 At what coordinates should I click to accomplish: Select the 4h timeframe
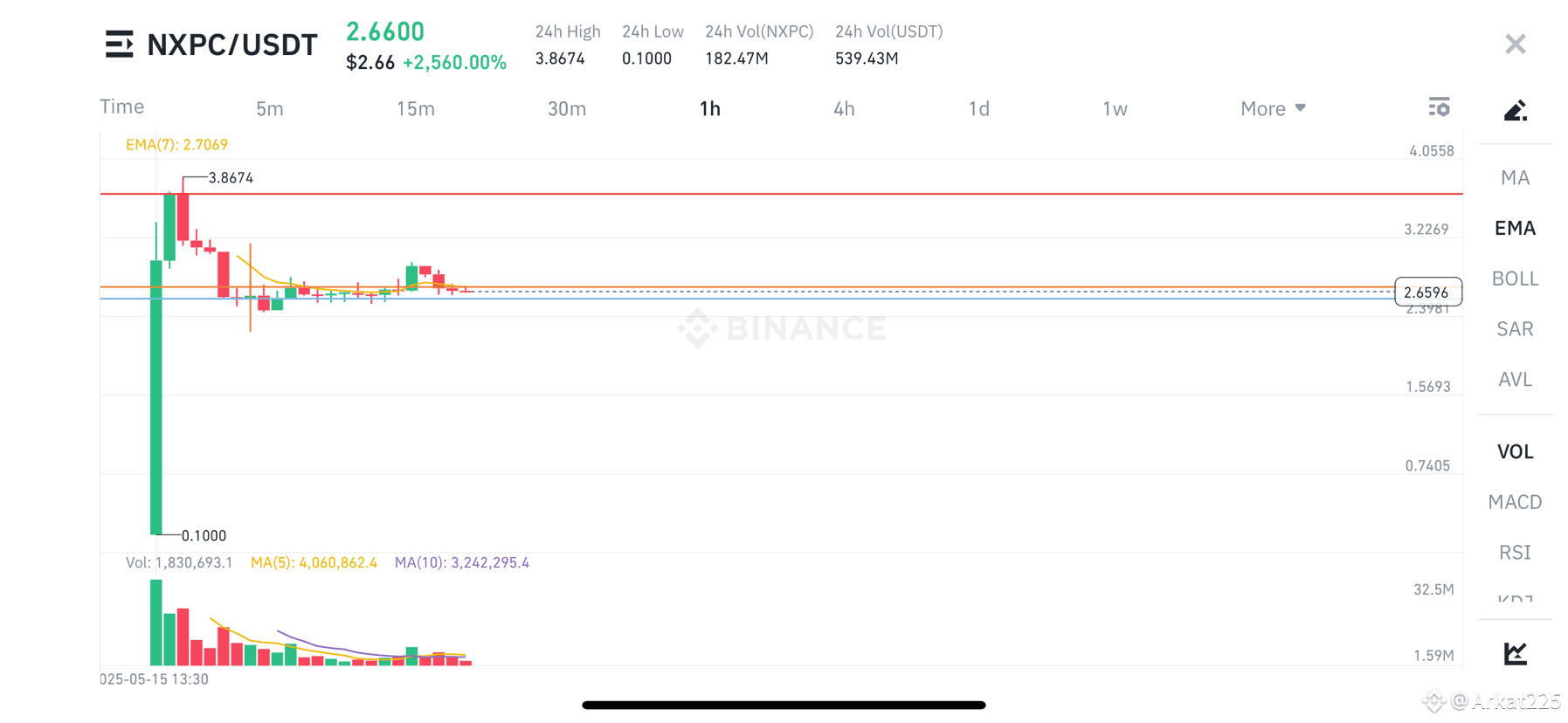844,108
